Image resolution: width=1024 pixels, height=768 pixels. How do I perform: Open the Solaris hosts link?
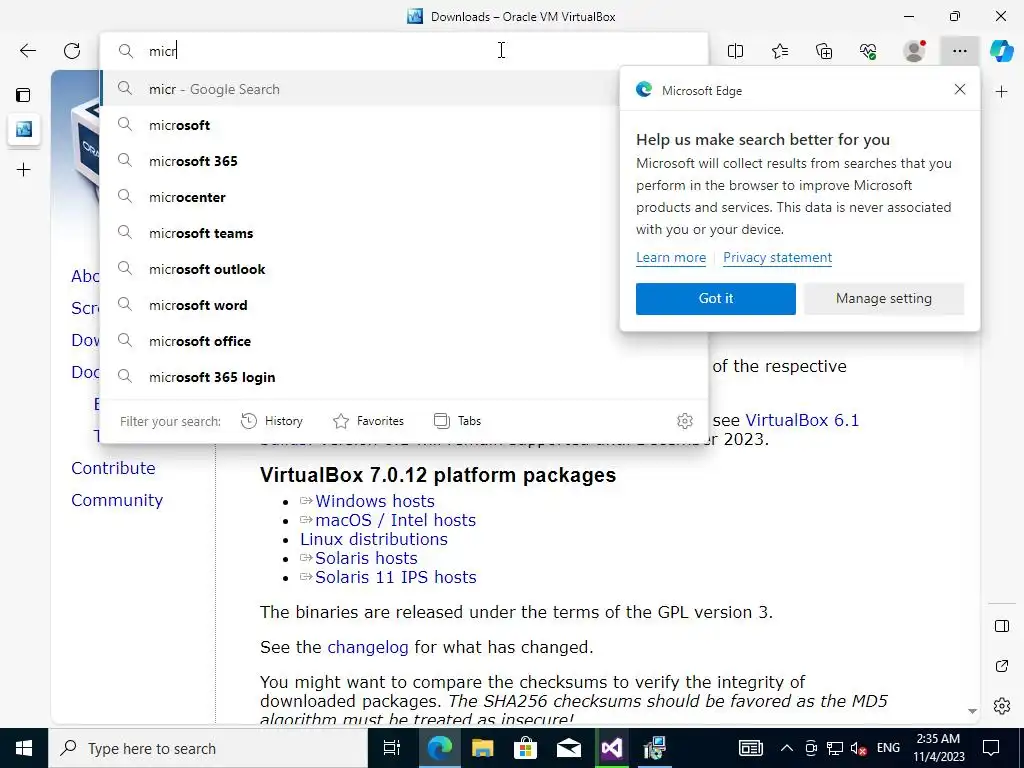pos(366,558)
